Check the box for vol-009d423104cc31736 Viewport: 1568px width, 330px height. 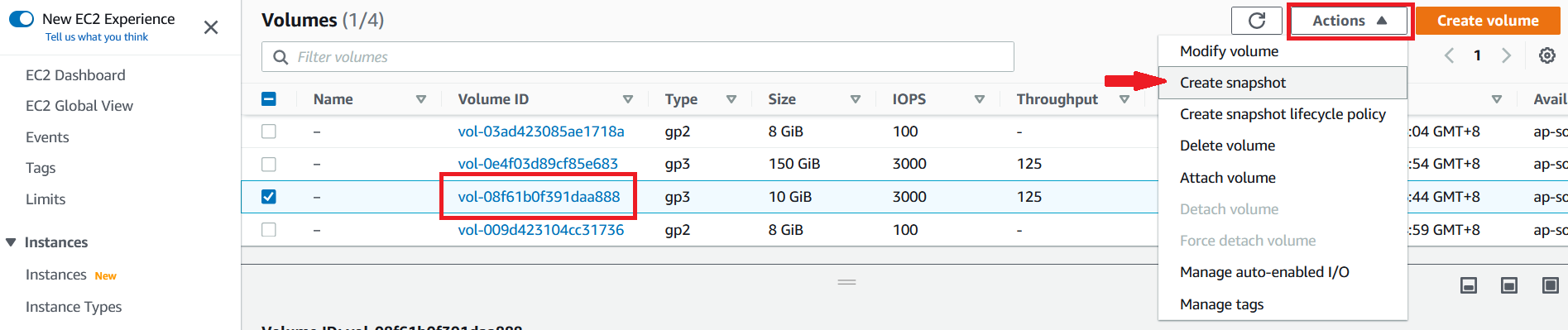tap(269, 230)
